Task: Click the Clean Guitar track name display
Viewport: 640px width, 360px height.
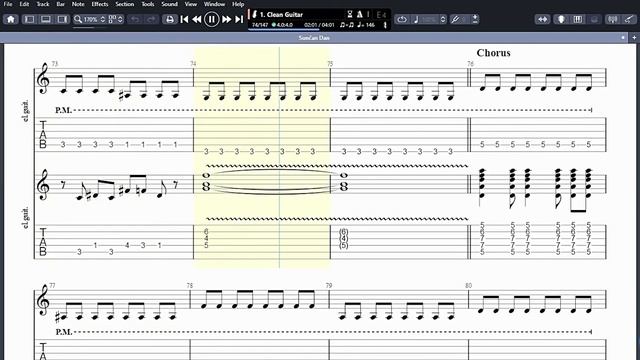Action: (x=281, y=14)
